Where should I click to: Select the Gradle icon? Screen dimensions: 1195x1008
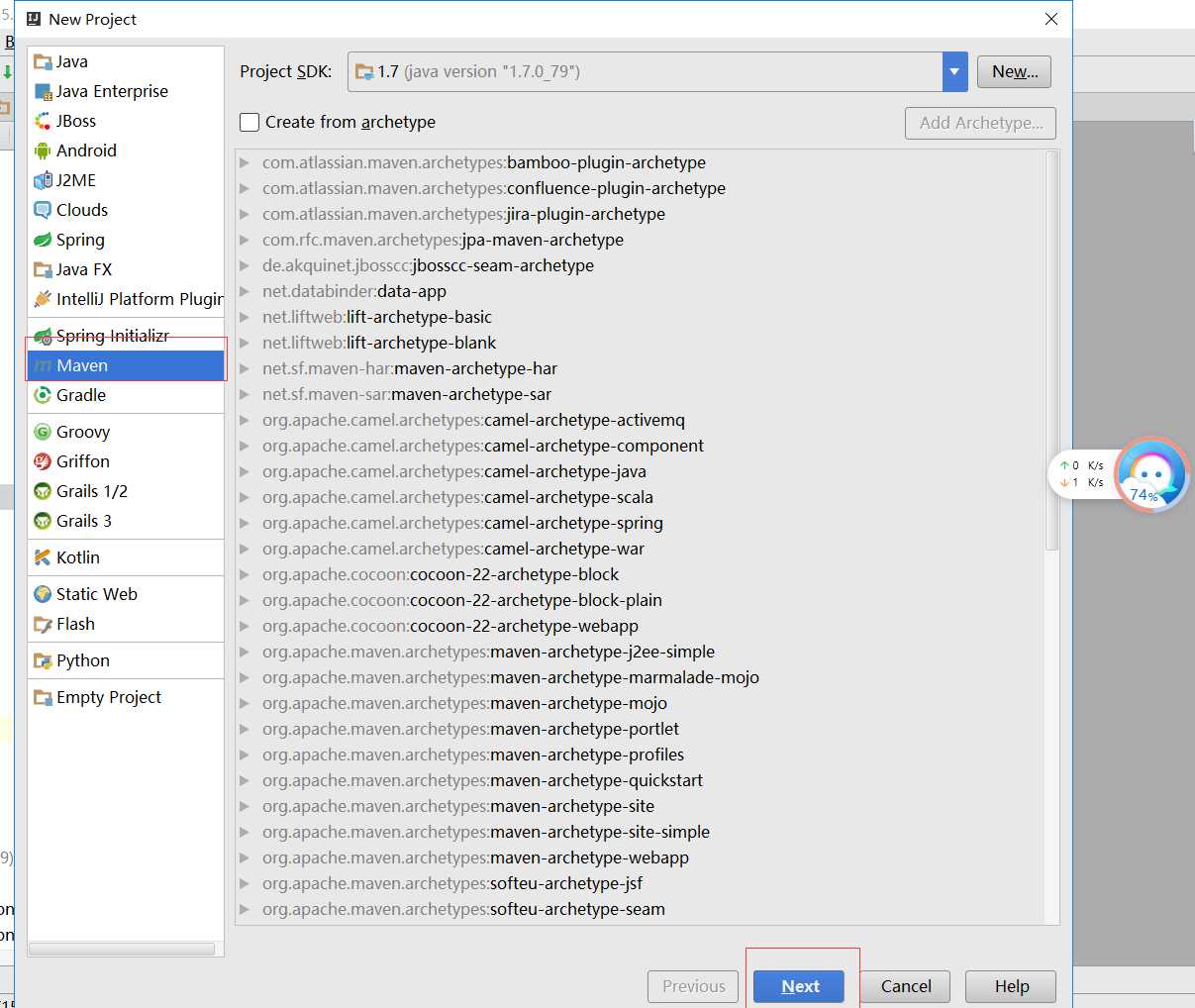(x=43, y=395)
